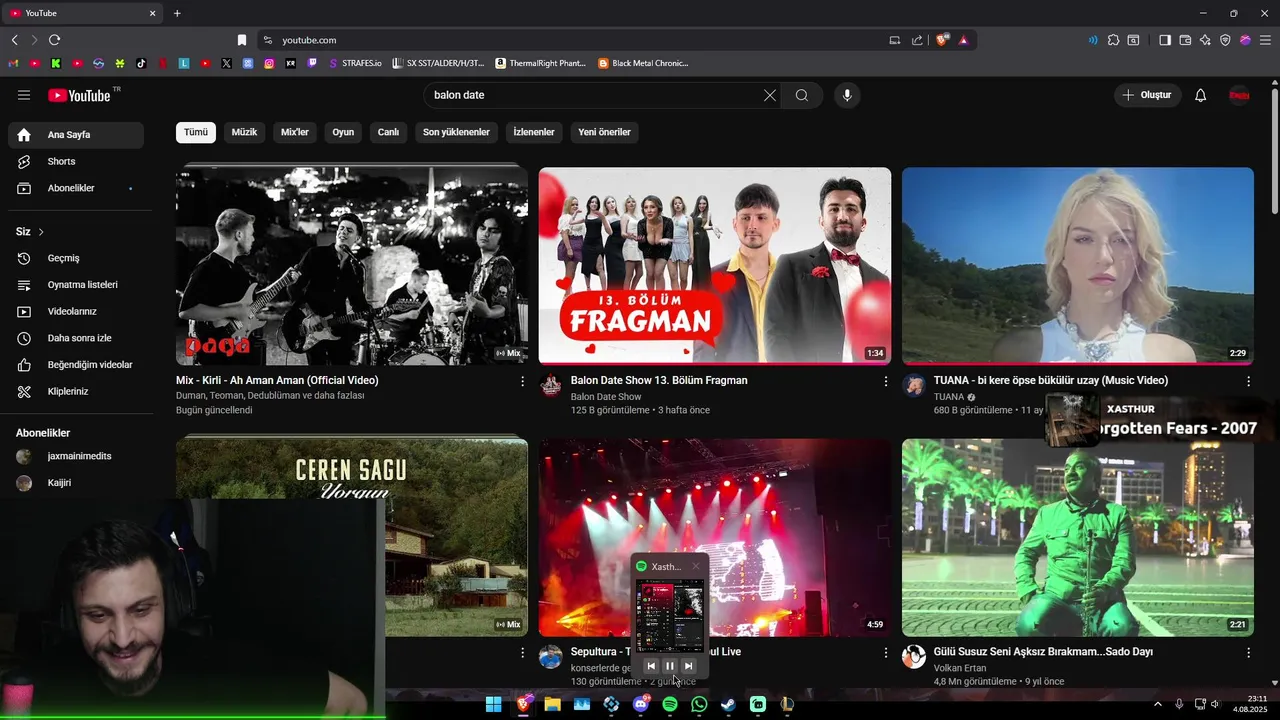
Task: Open more options for the TUANA video
Action: (1248, 381)
